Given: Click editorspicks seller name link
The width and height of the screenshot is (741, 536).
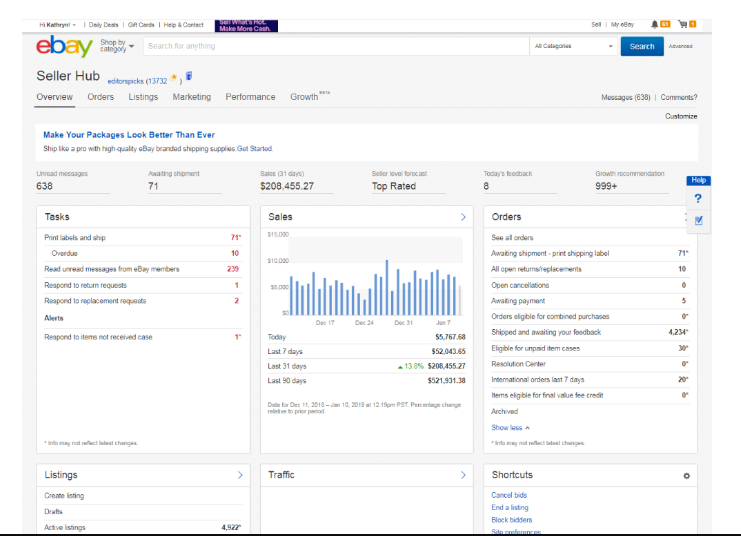Looking at the screenshot, I should [125, 81].
